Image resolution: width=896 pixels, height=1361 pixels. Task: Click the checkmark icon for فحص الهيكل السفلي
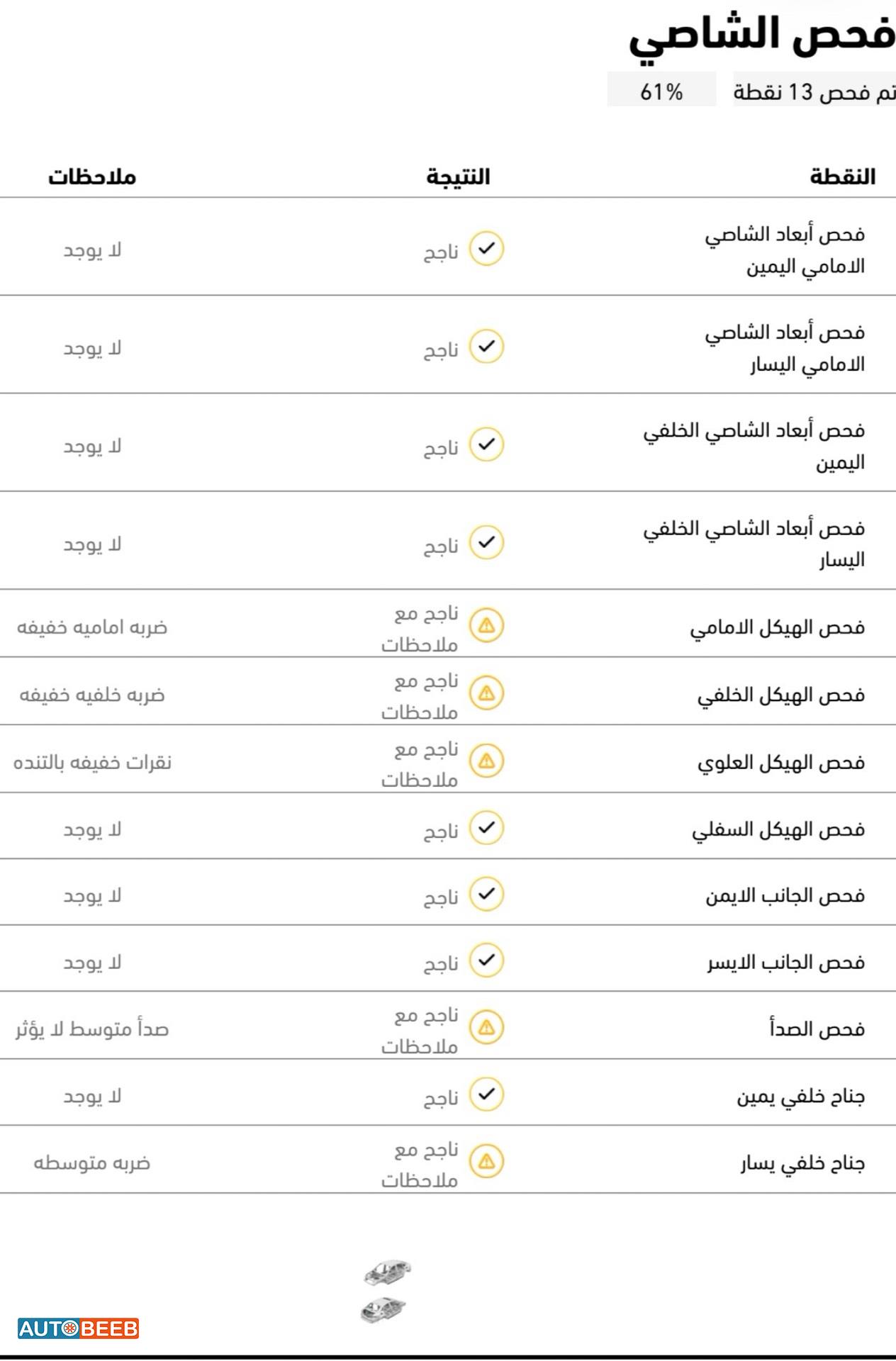[486, 827]
